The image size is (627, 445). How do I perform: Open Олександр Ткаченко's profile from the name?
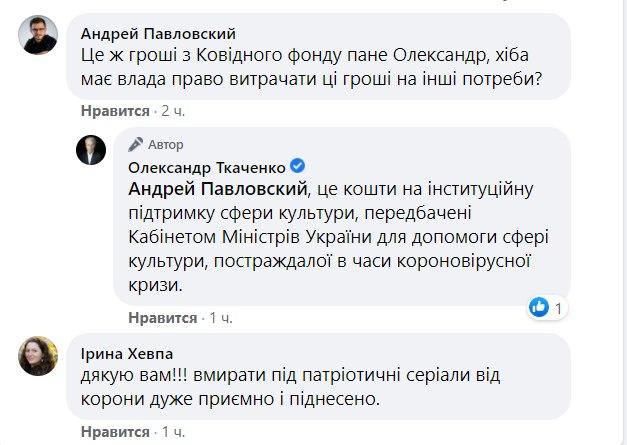(206, 165)
